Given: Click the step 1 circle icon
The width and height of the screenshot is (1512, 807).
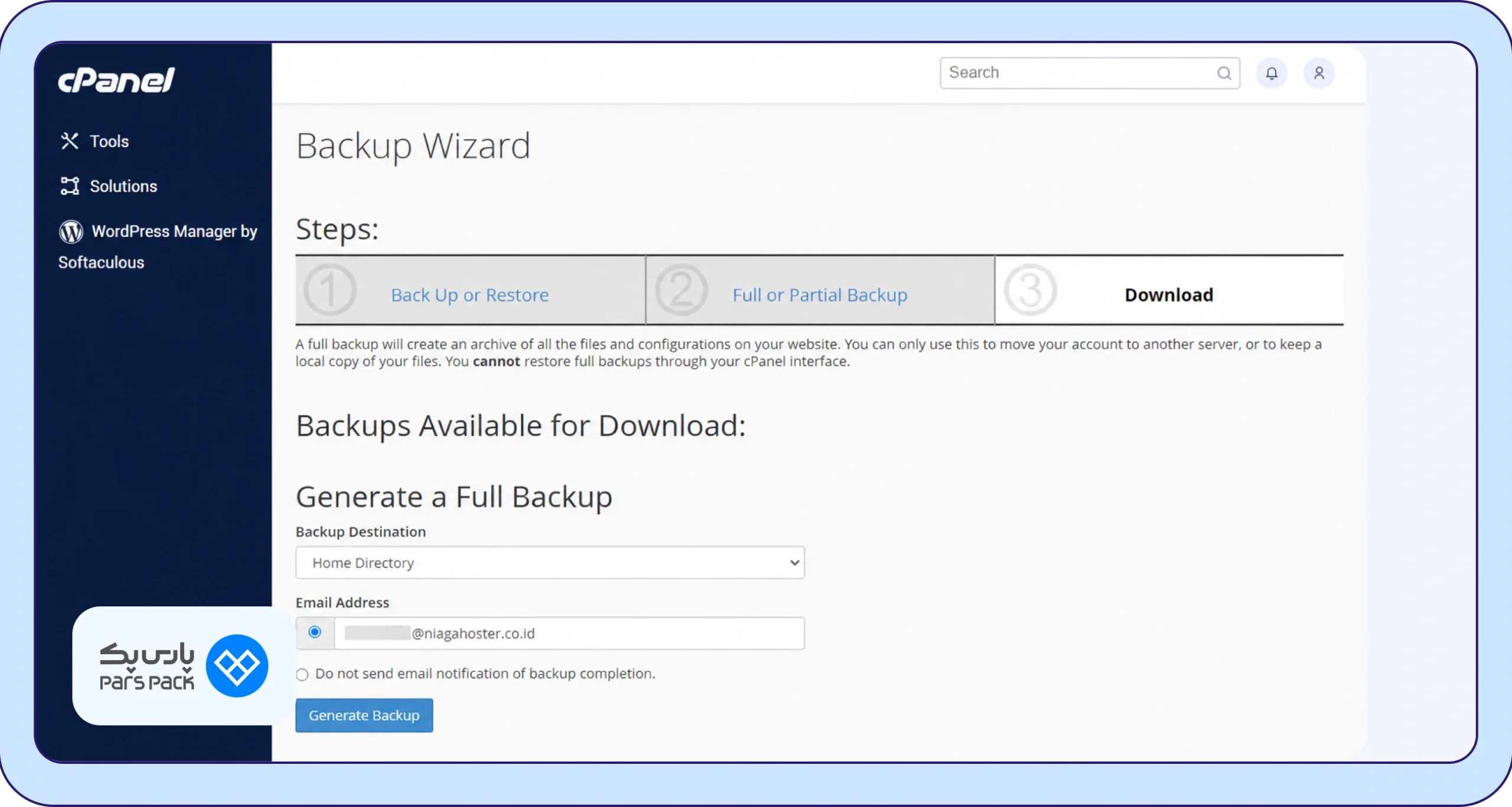Looking at the screenshot, I should (330, 290).
